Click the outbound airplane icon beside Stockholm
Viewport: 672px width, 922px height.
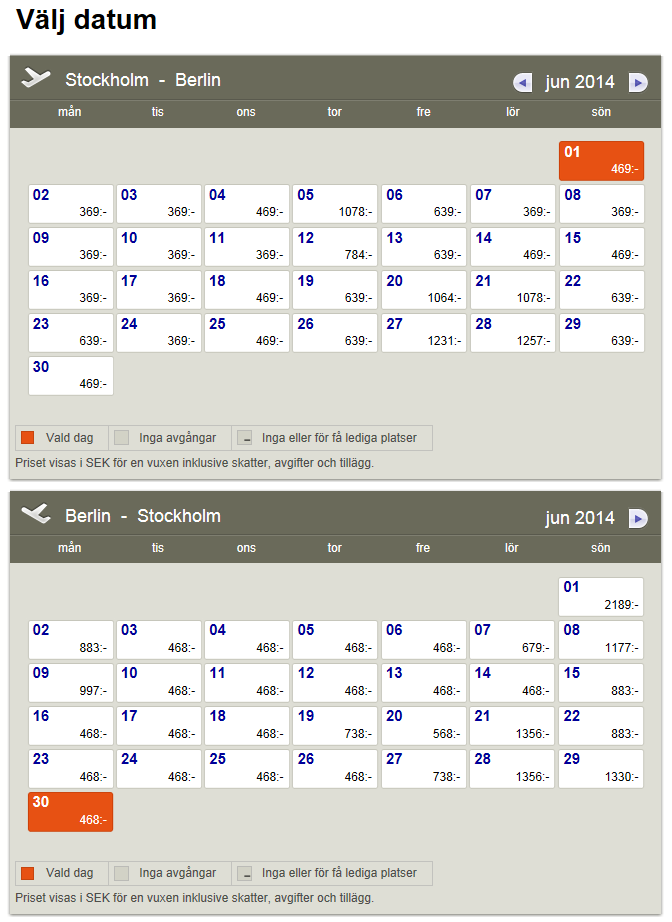pos(36,79)
